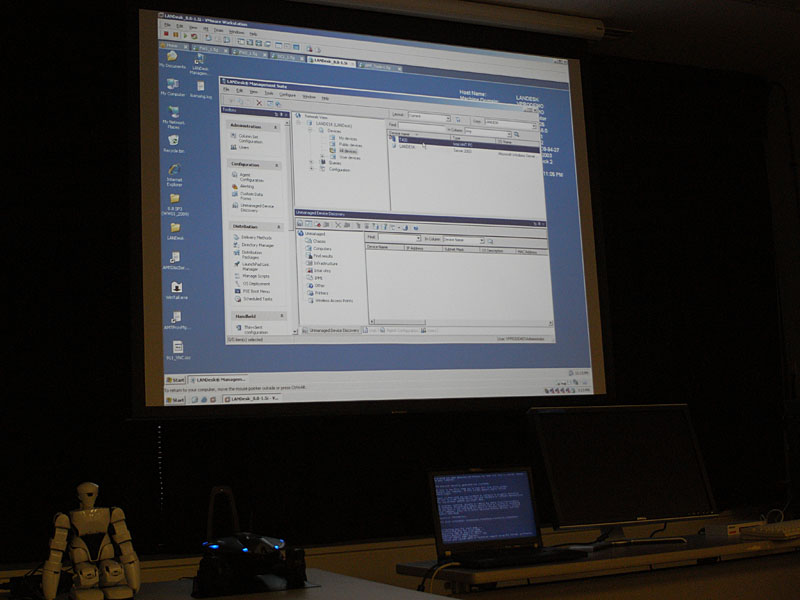Open My Documents desktop icon
Screen dimensions: 800x600
(x=172, y=59)
